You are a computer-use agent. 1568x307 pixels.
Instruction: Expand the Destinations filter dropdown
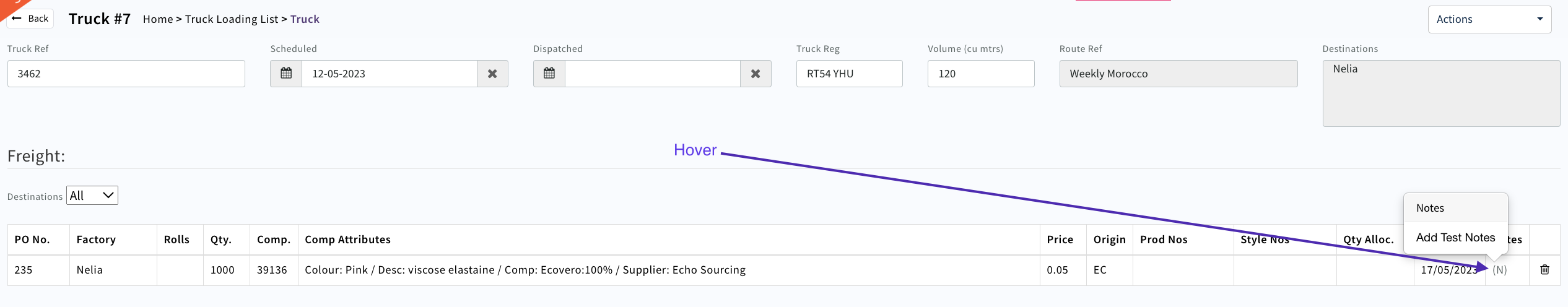click(x=92, y=196)
